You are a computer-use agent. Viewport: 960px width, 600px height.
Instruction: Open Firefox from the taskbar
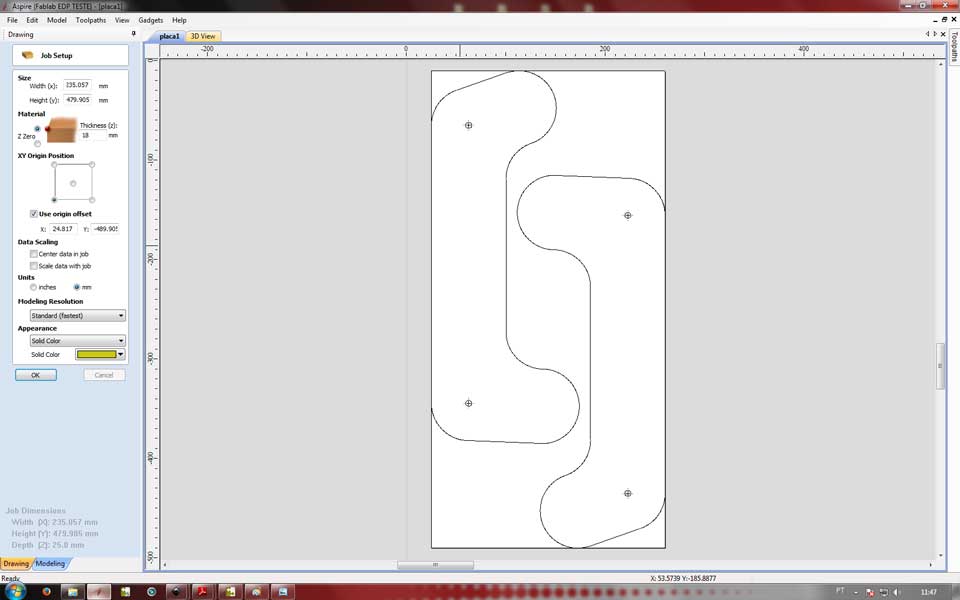pyautogui.click(x=46, y=591)
